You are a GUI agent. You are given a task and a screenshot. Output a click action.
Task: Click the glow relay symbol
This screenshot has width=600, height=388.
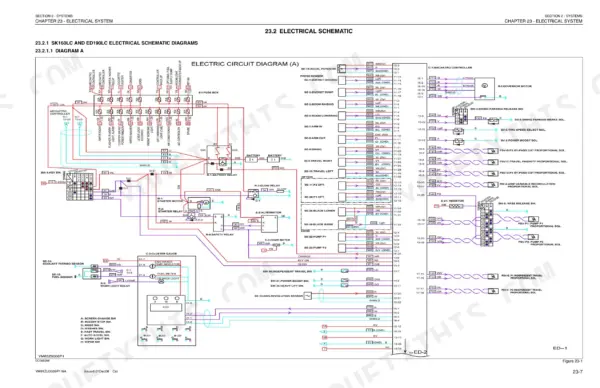click(253, 195)
